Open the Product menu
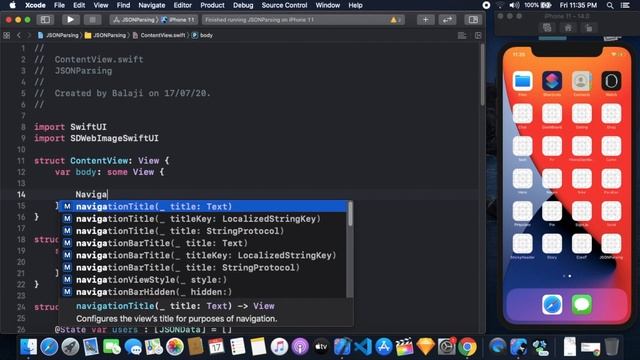640x360 pixels. point(212,5)
